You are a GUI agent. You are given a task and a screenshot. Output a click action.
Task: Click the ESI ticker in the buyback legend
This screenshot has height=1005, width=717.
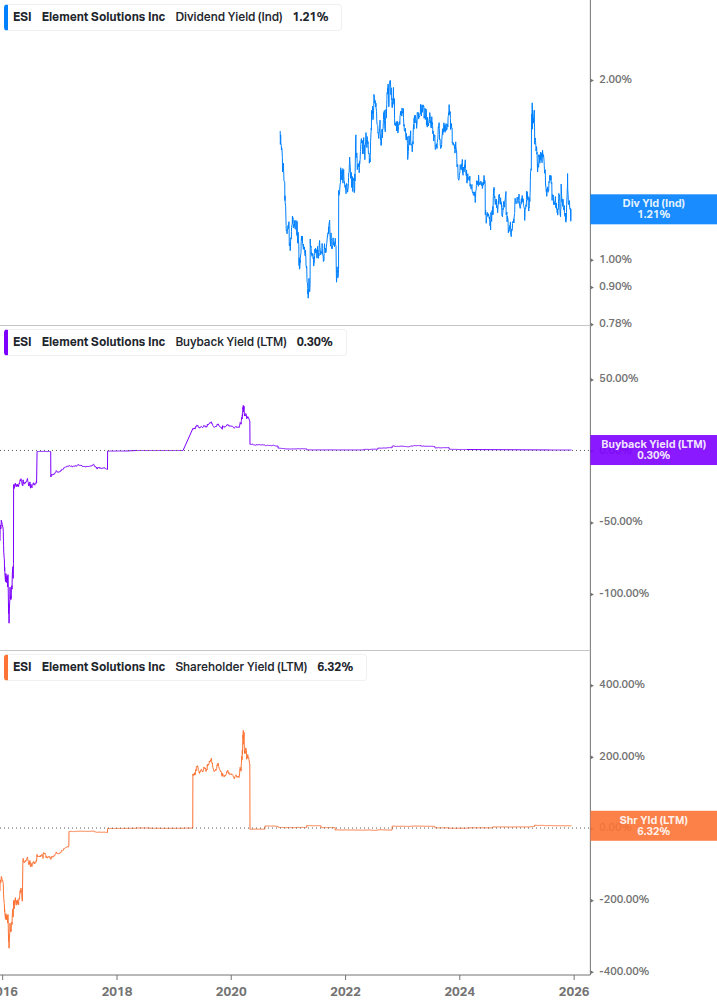22,342
